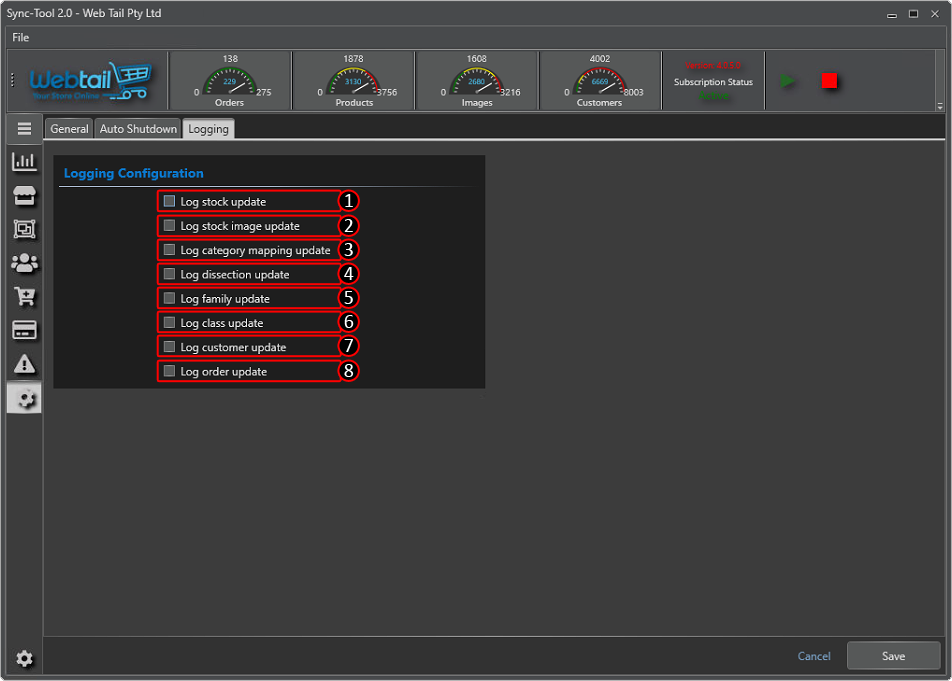Enable the Log stock update checkbox
Image resolution: width=952 pixels, height=681 pixels.
[x=170, y=201]
